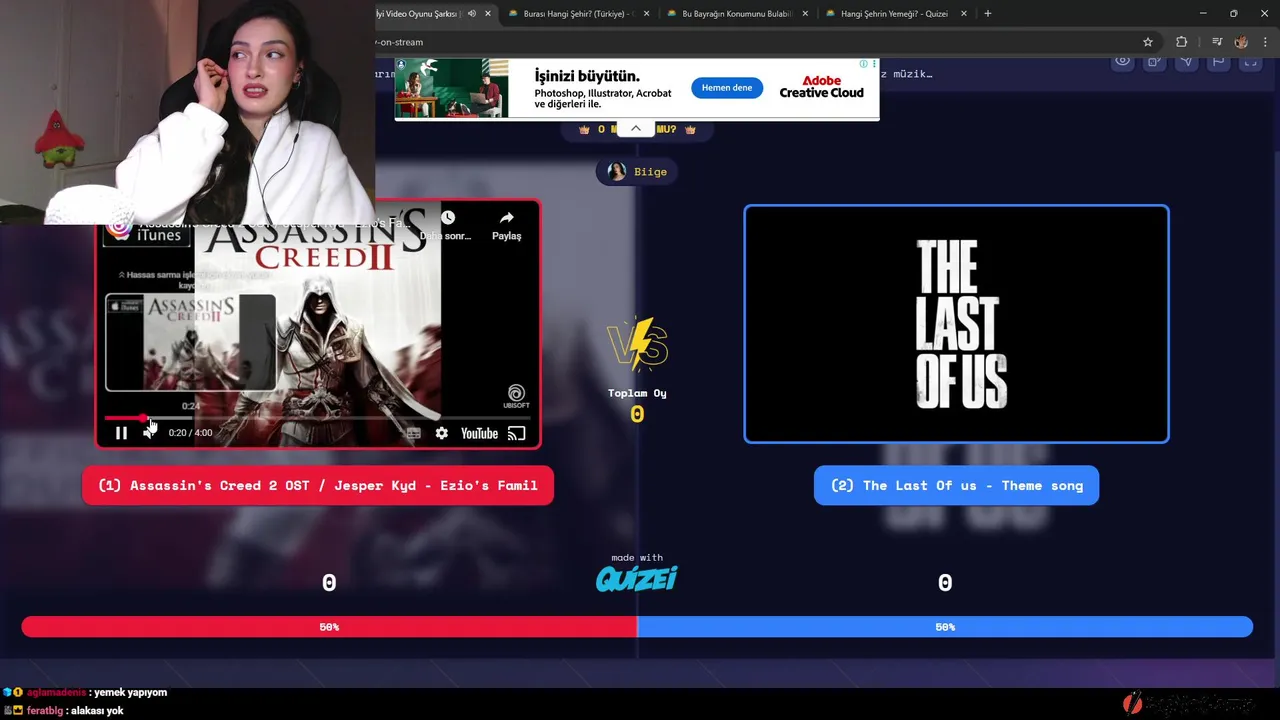Seek along the YouTube video progress bar
The height and width of the screenshot is (720, 1280).
click(x=317, y=418)
